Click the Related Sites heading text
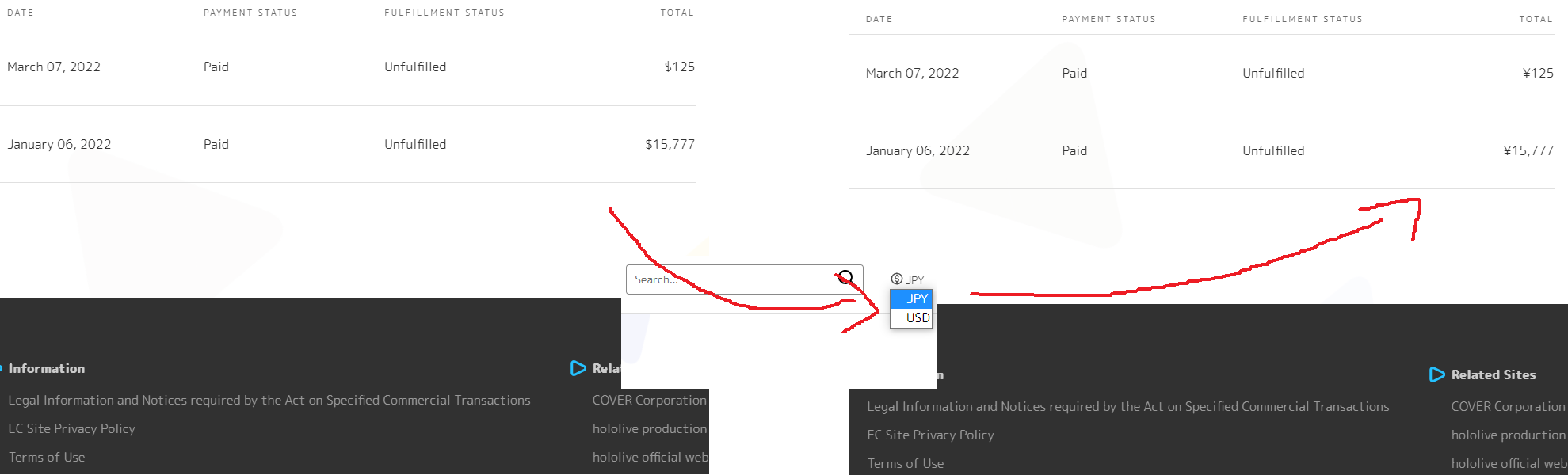The height and width of the screenshot is (475, 1568). pos(1494,374)
